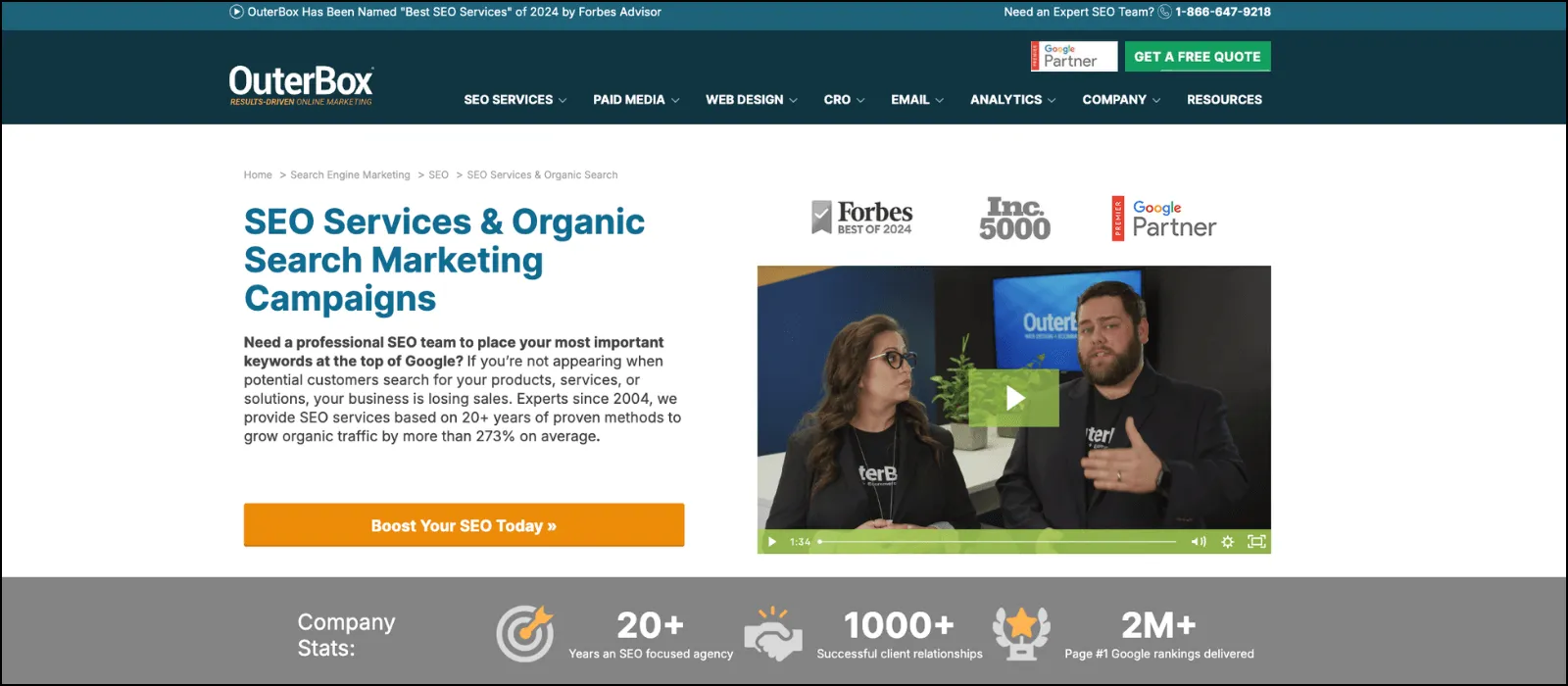Click the handshake icon for client relationships
Viewport: 1568px width, 686px height.
click(x=773, y=633)
